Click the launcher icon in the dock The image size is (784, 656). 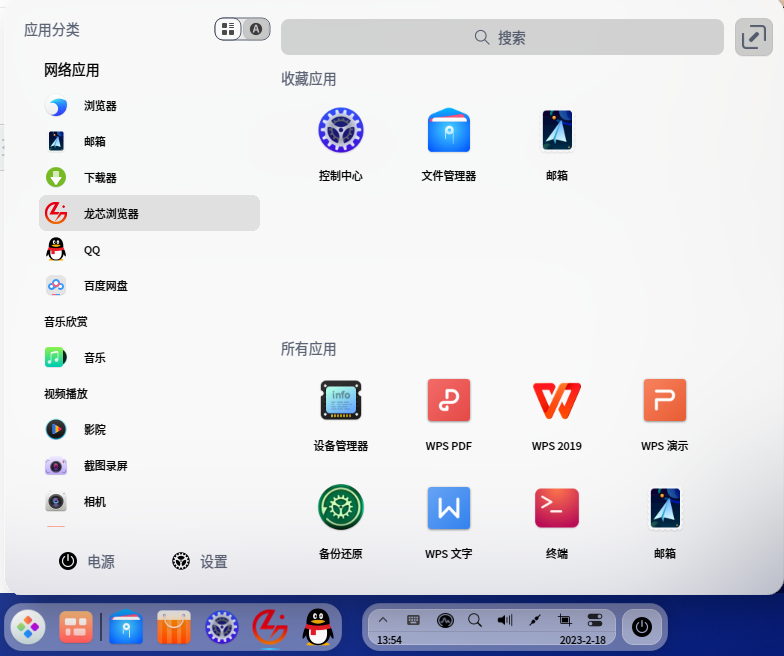(x=28, y=626)
